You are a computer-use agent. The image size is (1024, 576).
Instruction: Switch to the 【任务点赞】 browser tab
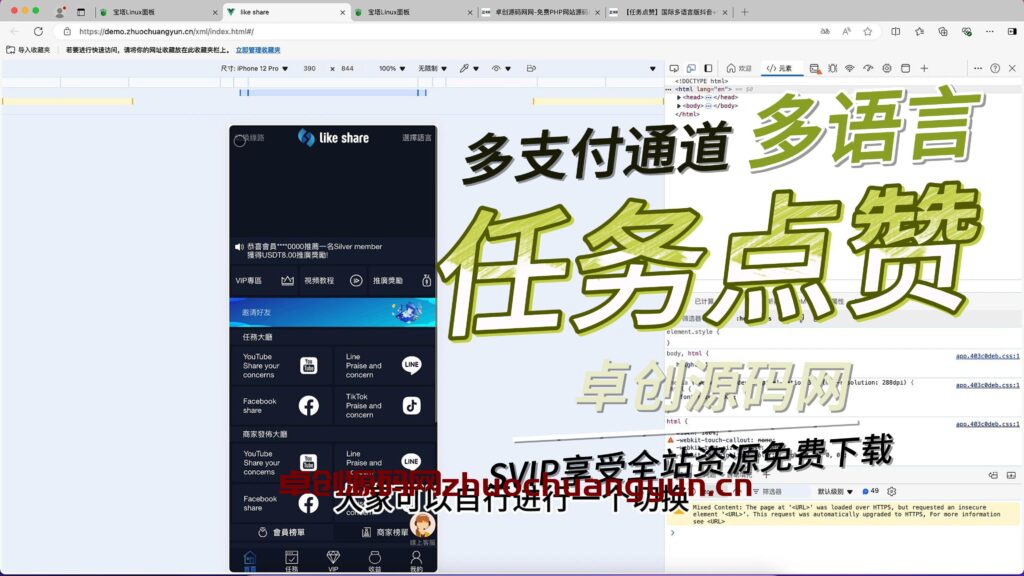(668, 12)
